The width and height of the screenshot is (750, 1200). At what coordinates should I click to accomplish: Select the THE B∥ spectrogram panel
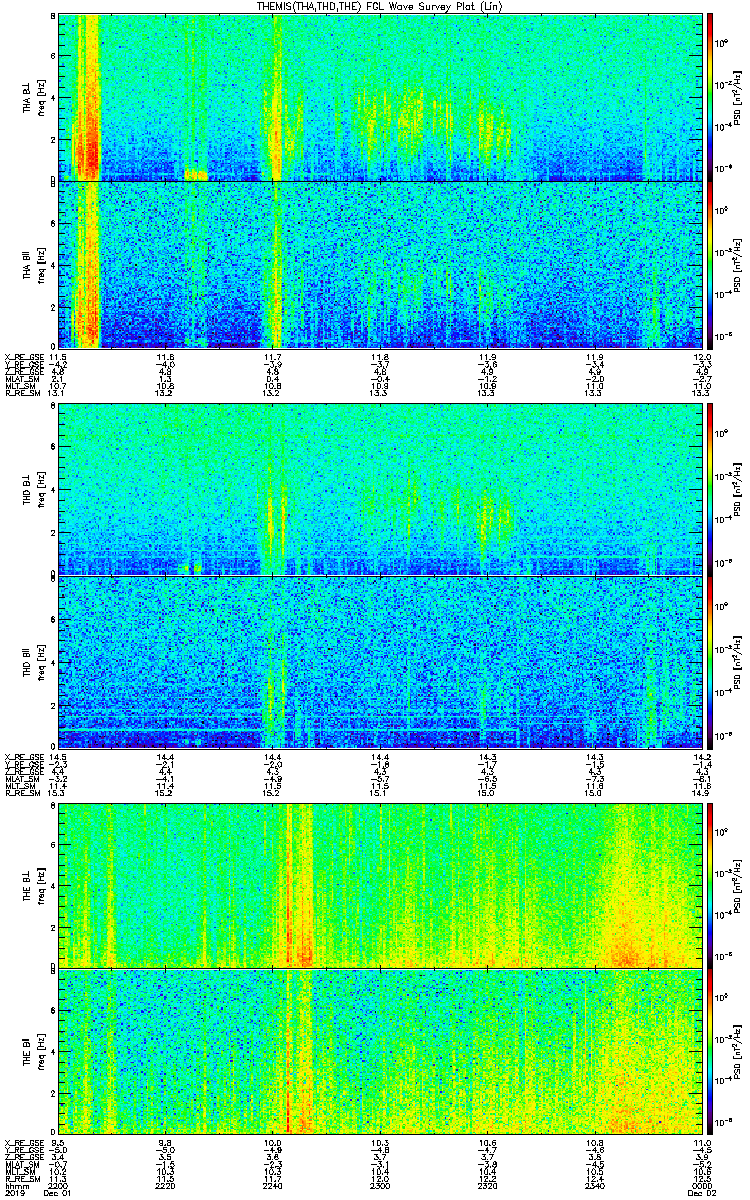pyautogui.click(x=379, y=1051)
